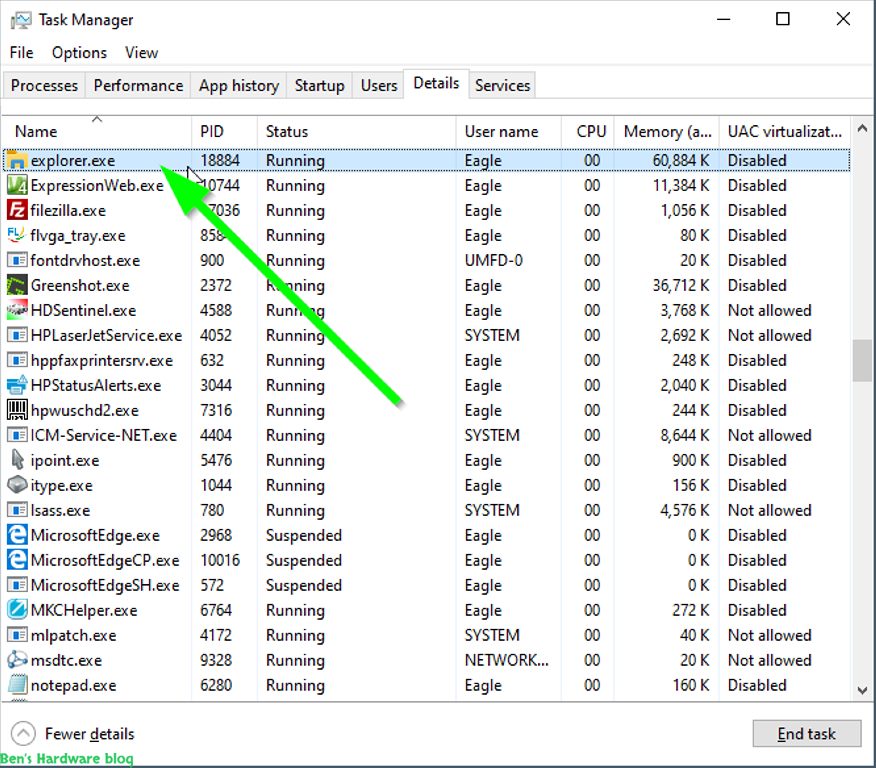Click the MicrosoftEdge.exe icon
The image size is (876, 768).
[17, 535]
